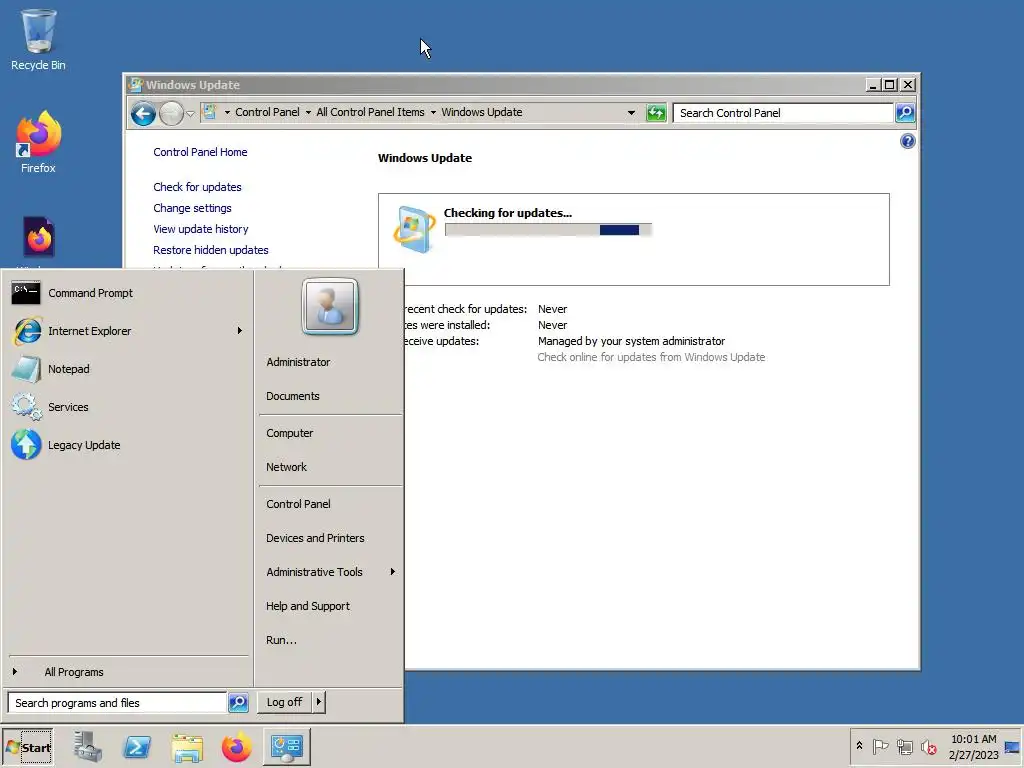Open the Log off options arrow
1024x768 pixels.
[x=318, y=702]
